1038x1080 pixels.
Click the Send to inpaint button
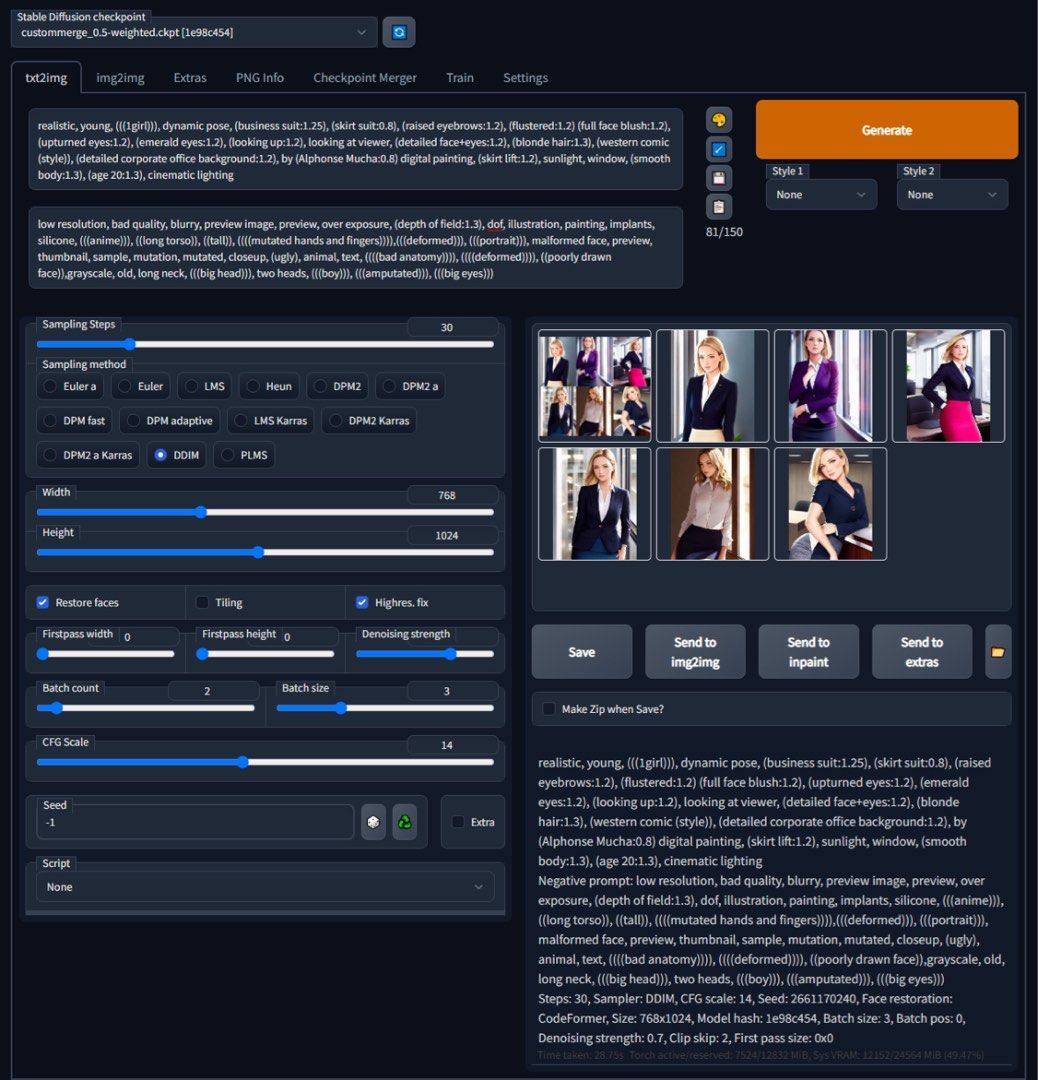[x=808, y=652]
